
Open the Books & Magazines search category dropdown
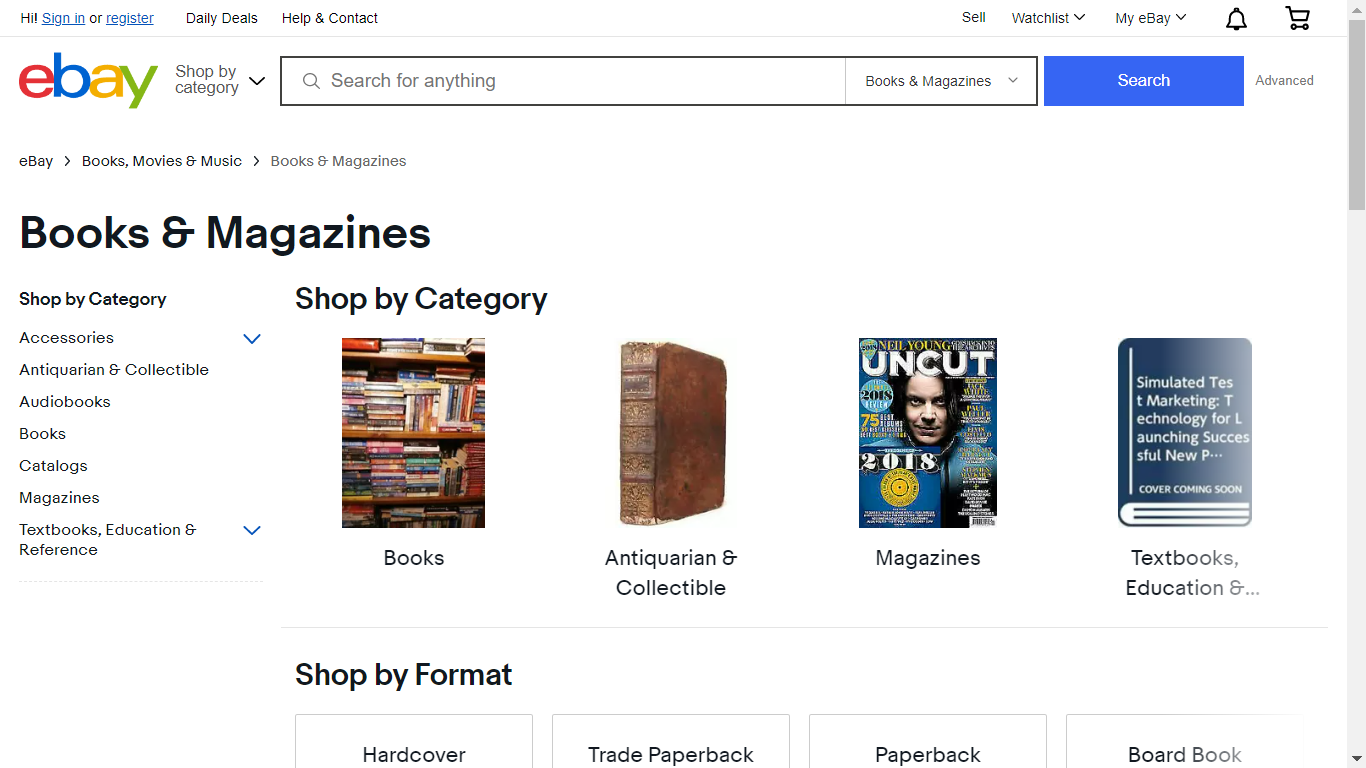tap(941, 81)
